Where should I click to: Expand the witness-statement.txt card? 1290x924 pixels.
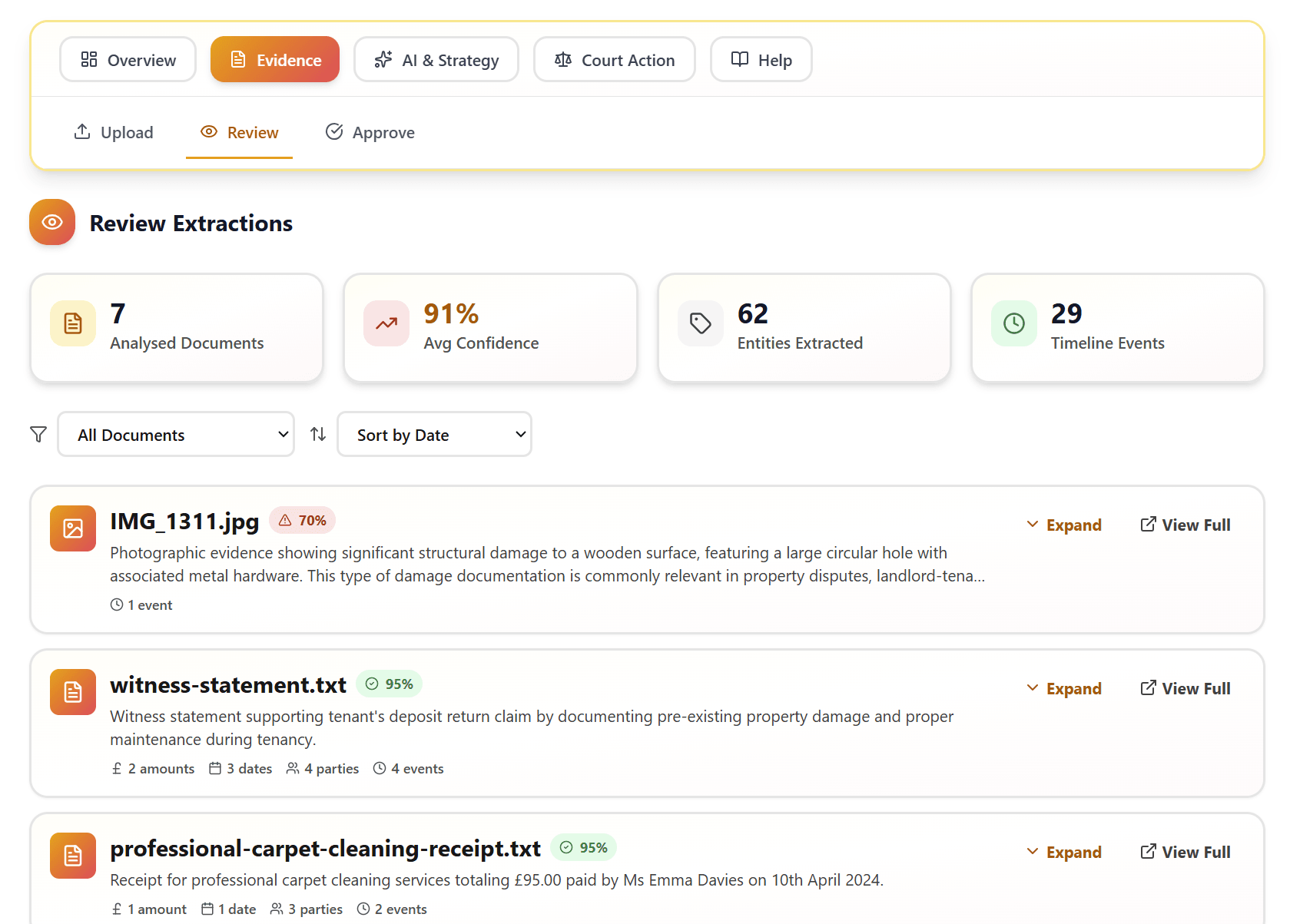[1065, 687]
